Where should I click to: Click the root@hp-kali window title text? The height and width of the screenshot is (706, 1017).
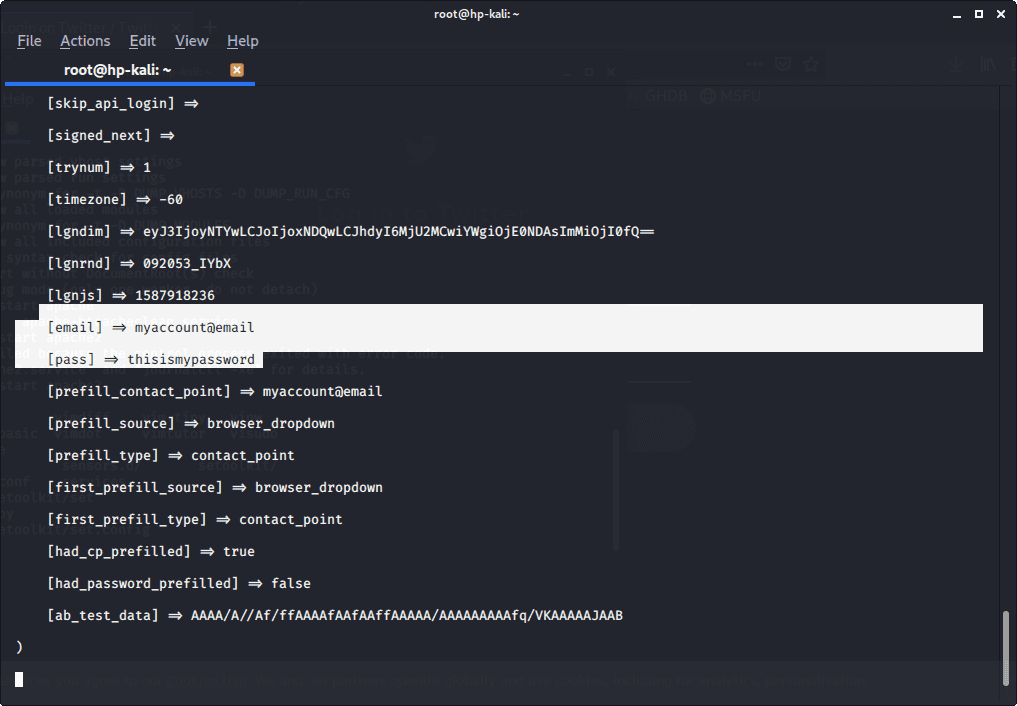(477, 14)
